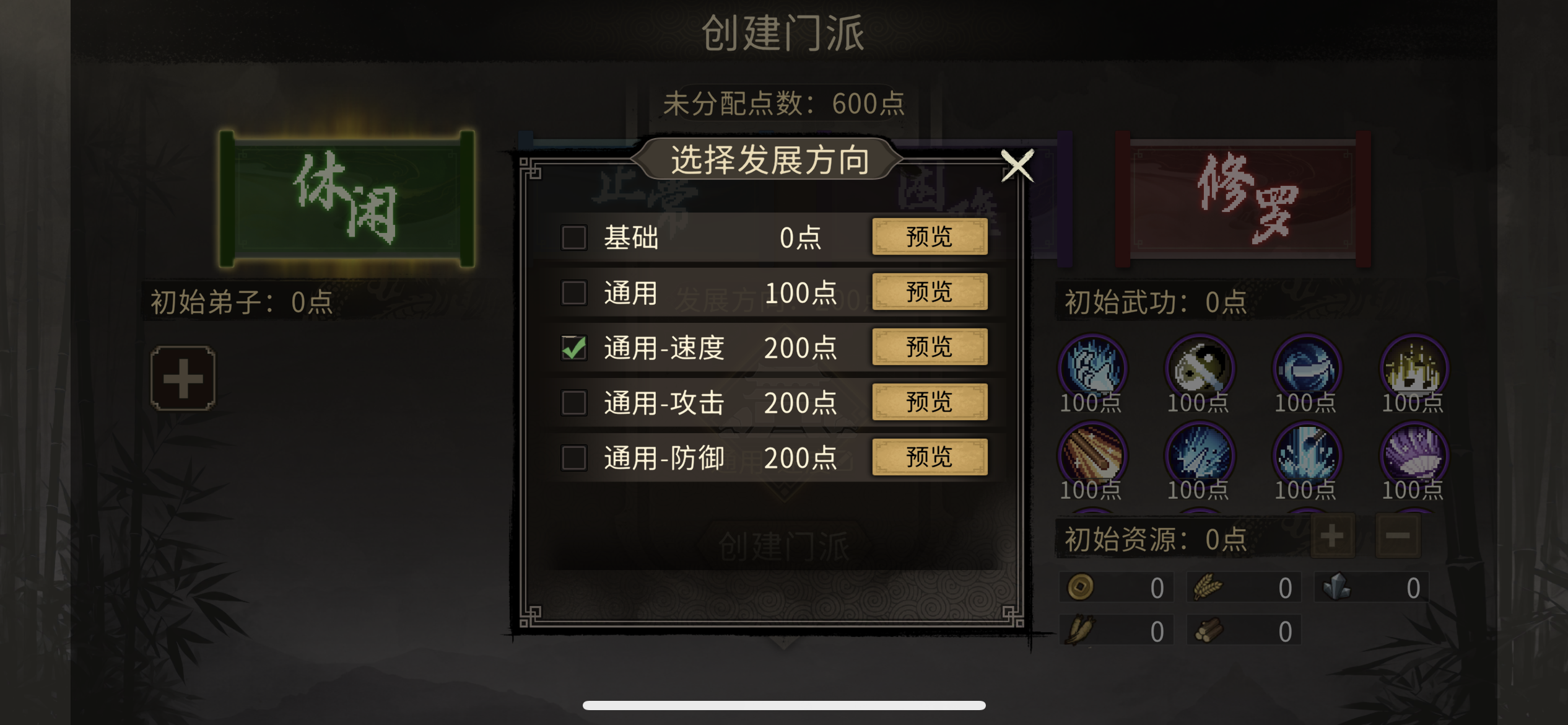Enable the 通用 100点 checkbox
Viewport: 1568px width, 725px height.
click(x=573, y=292)
